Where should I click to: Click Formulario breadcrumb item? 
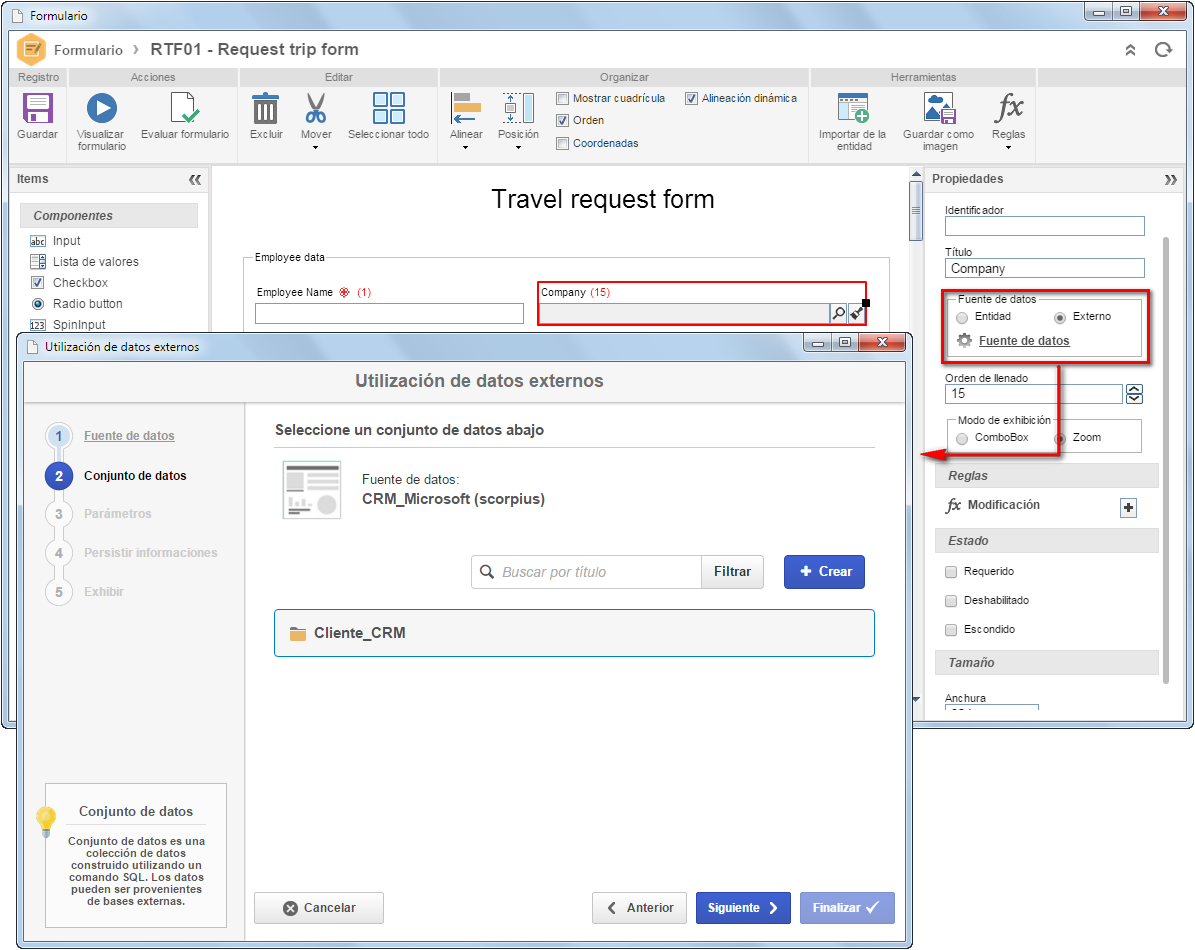tap(88, 50)
